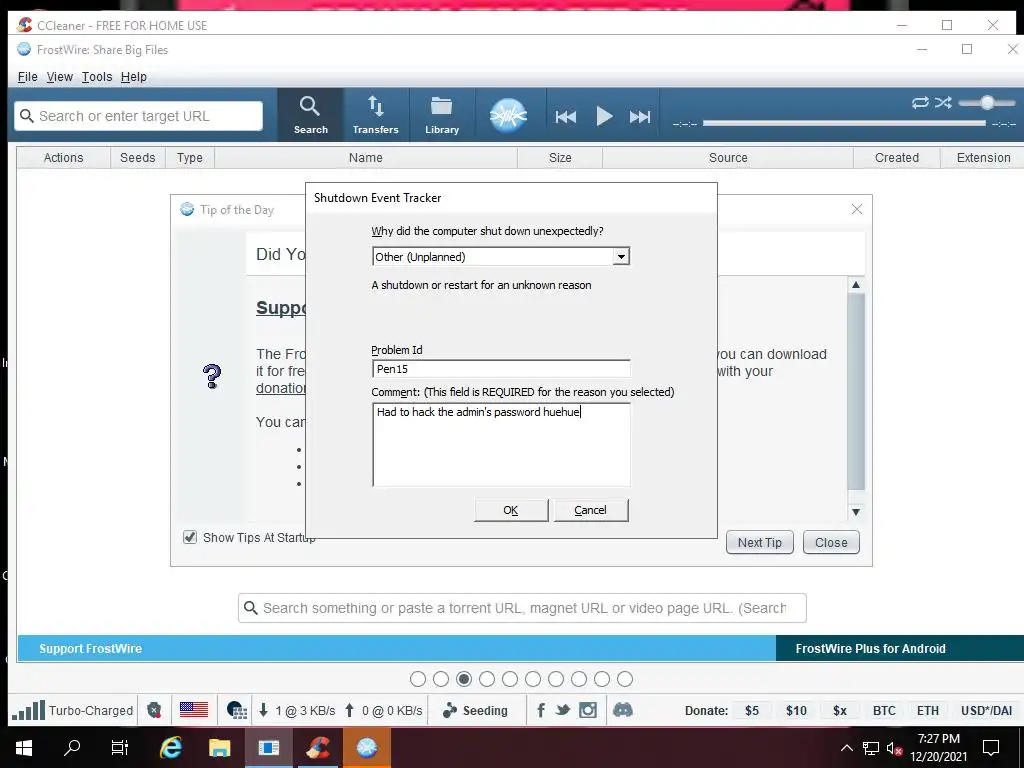This screenshot has width=1024, height=768.
Task: Select the last slide indicator dot
Action: (x=625, y=679)
